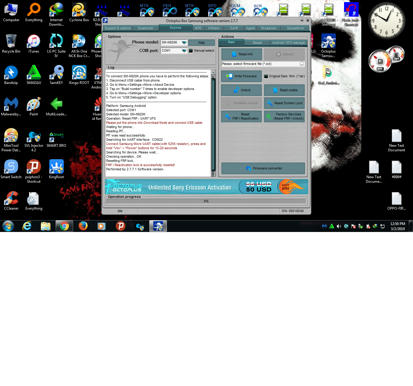Enable Original flash files checkbox

(x=266, y=76)
